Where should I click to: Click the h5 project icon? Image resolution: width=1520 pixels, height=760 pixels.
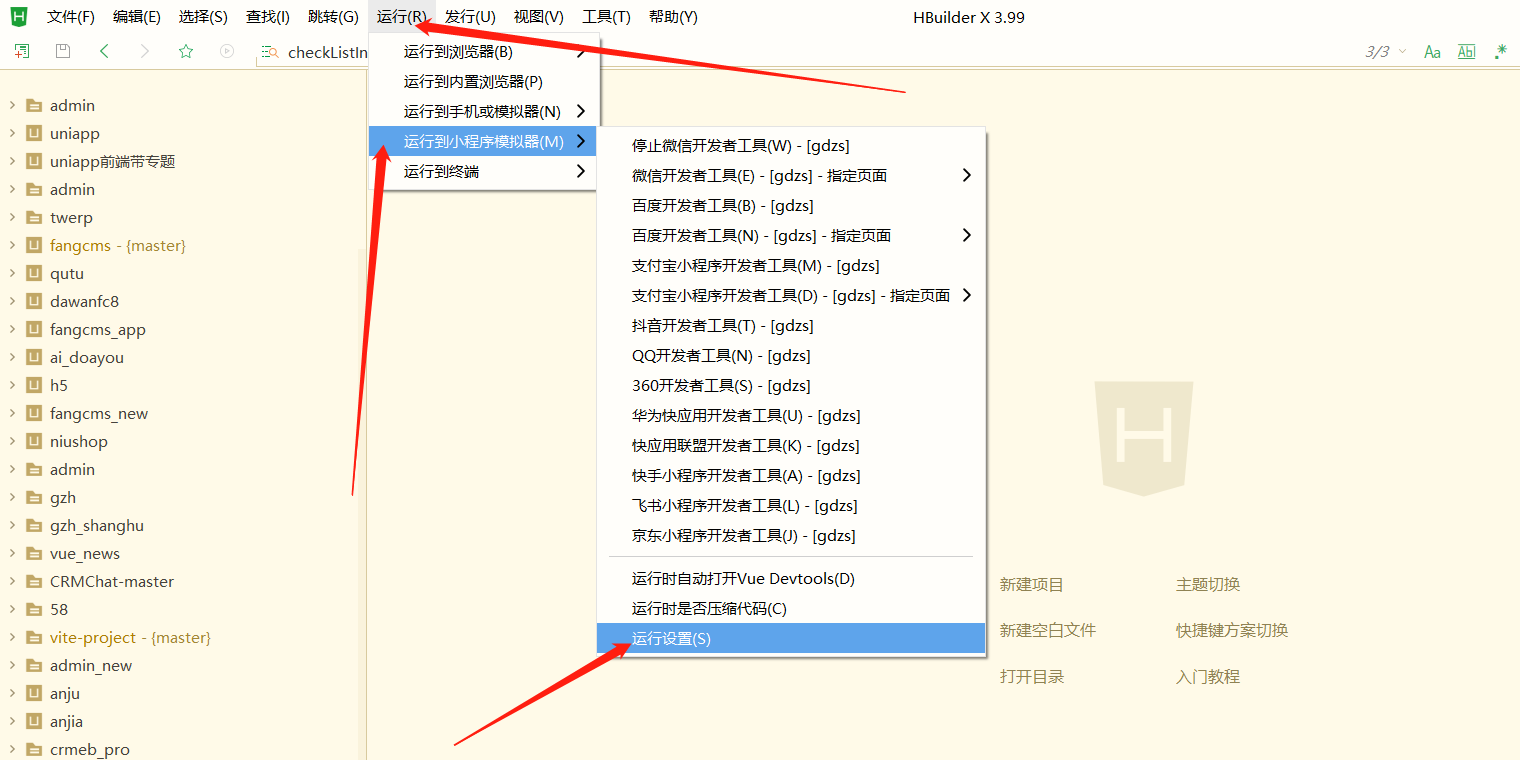click(x=34, y=385)
